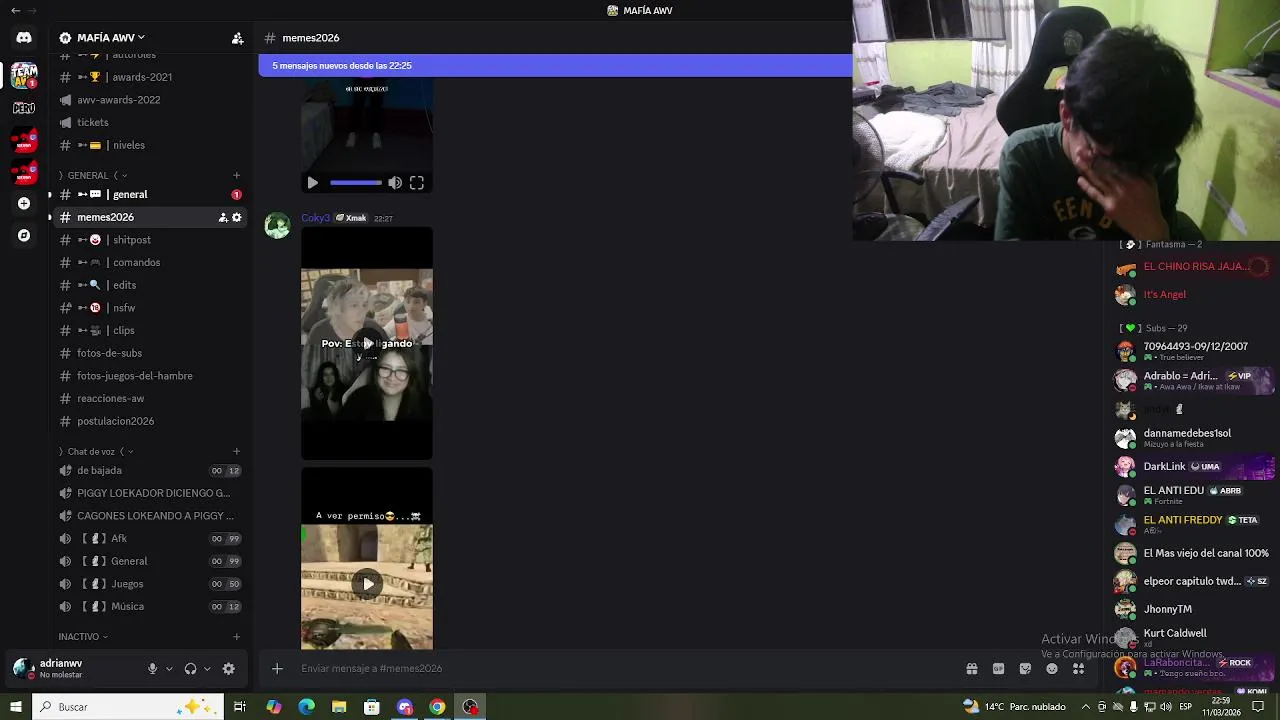This screenshot has width=1280, height=720.
Task: Open postulacion2026 channel
Action: (150, 421)
